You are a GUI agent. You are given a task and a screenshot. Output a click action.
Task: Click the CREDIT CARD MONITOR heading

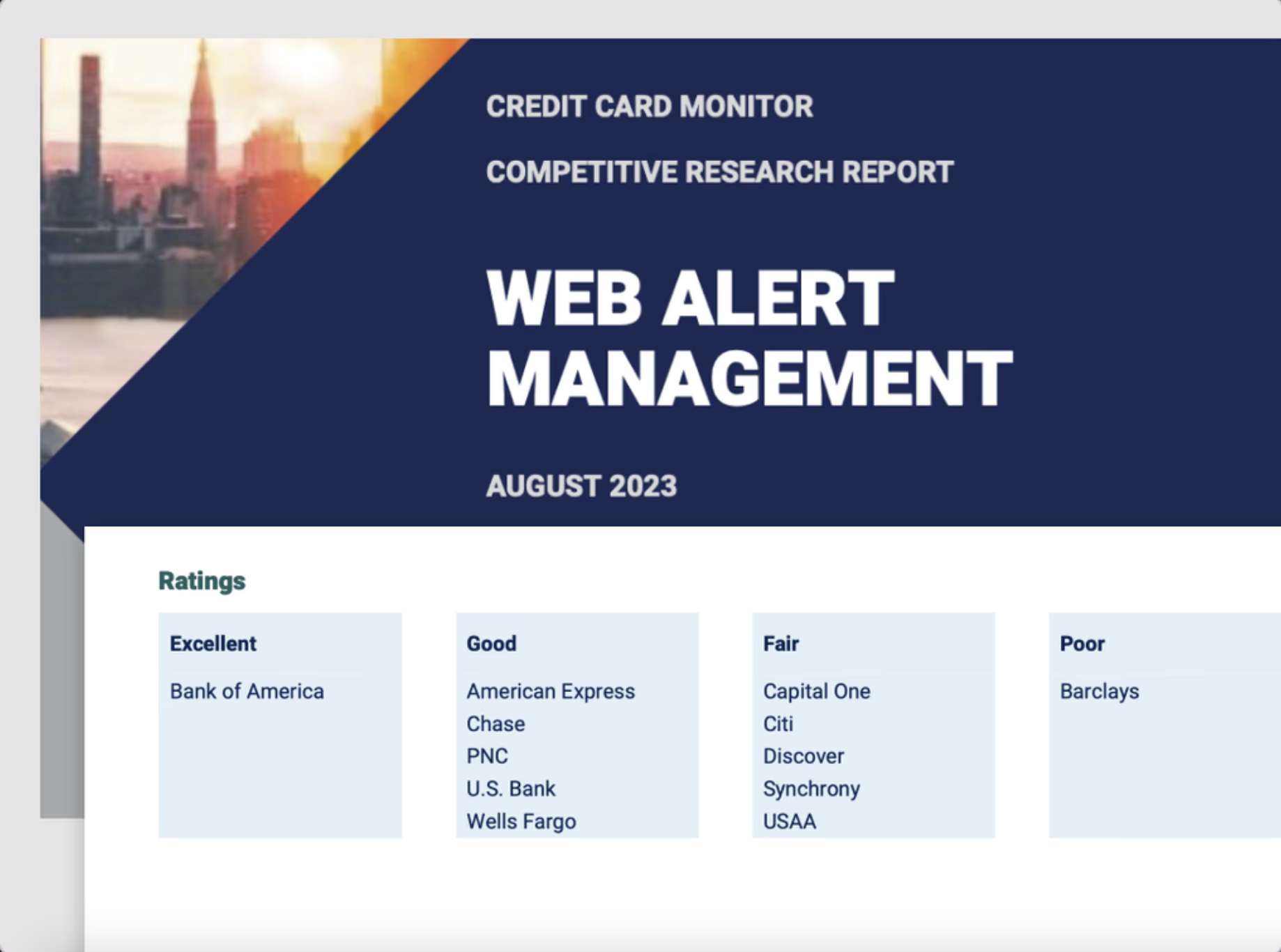point(649,107)
